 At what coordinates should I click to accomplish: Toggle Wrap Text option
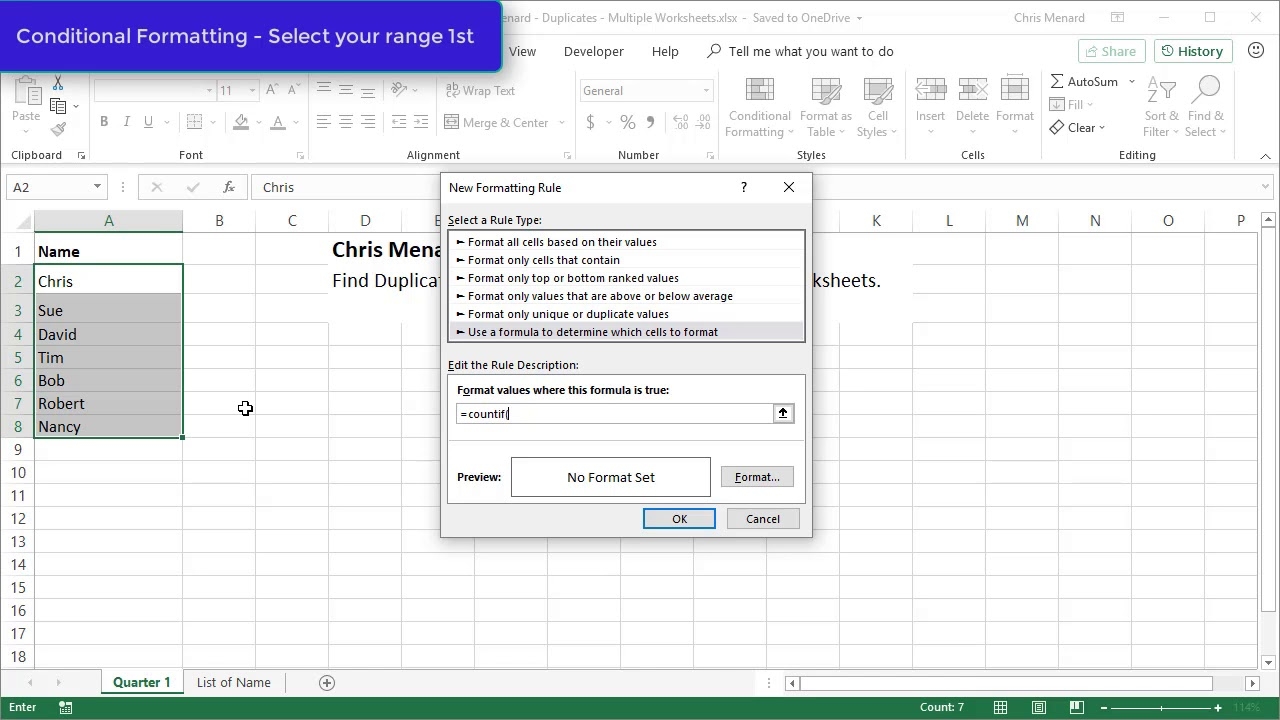point(479,90)
